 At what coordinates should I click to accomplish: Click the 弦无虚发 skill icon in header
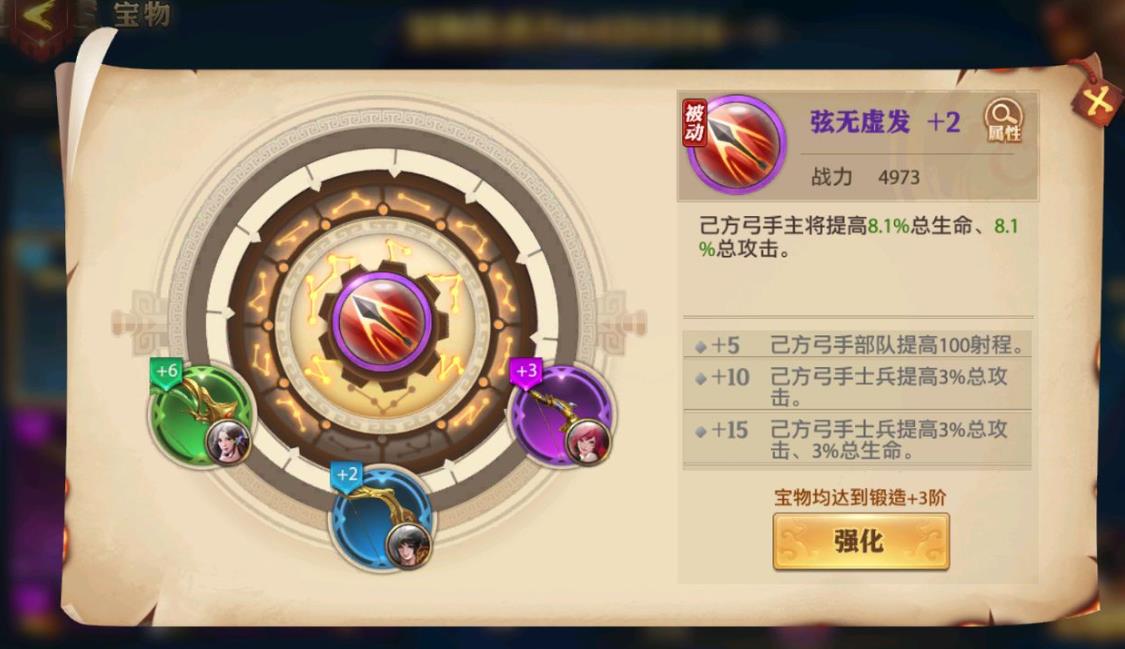(737, 144)
